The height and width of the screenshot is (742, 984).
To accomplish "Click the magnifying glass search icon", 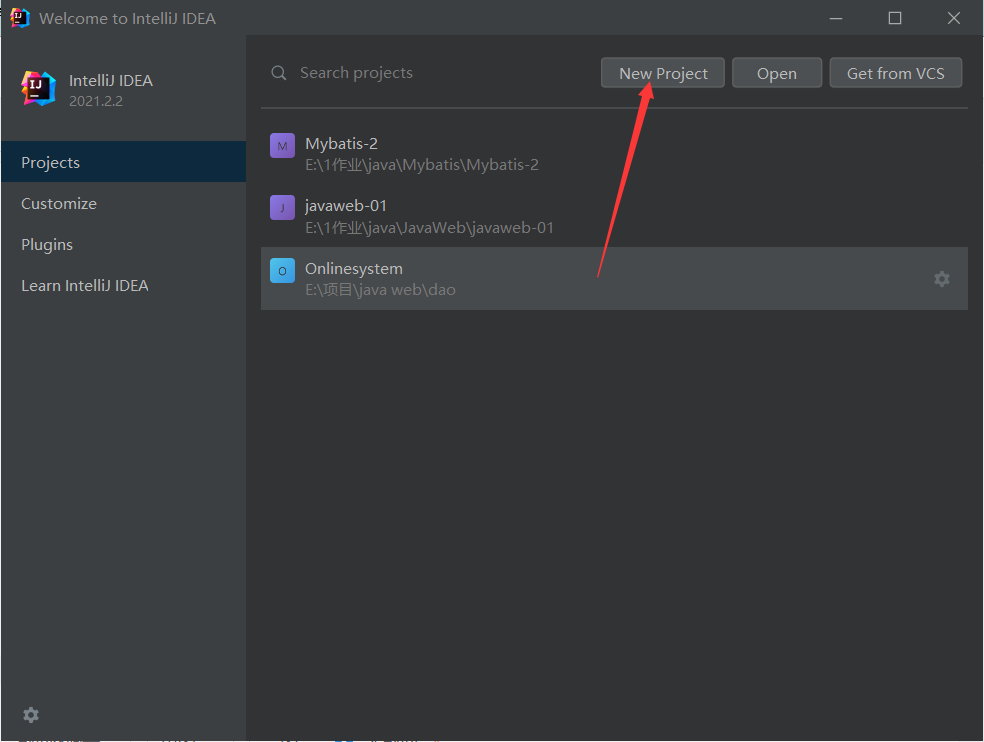I will 279,73.
